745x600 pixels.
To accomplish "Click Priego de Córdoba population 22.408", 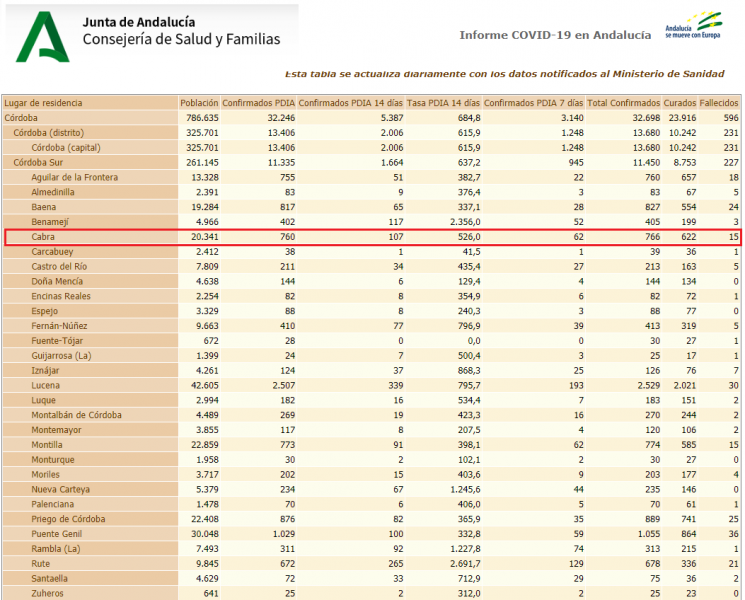I will pyautogui.click(x=205, y=519).
